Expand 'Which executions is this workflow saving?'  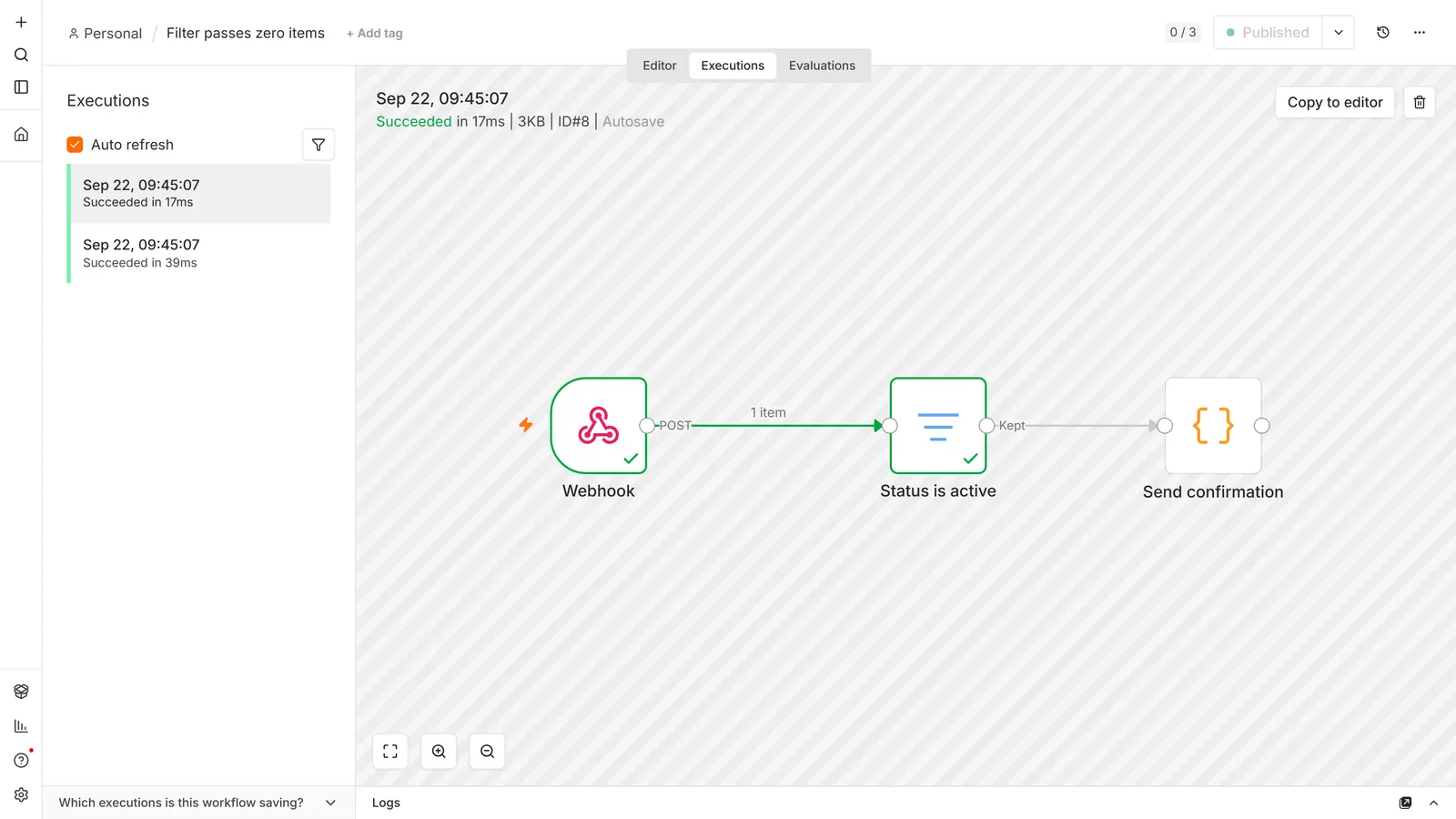(x=197, y=803)
